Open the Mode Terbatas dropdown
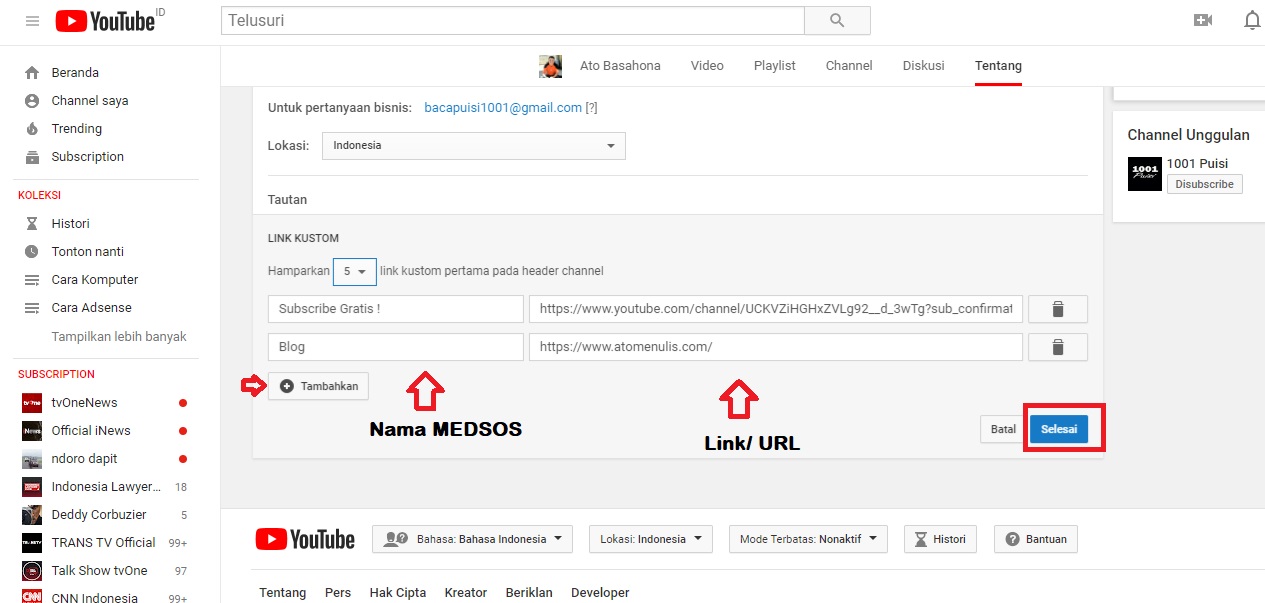This screenshot has height=603, width=1265. click(x=808, y=539)
